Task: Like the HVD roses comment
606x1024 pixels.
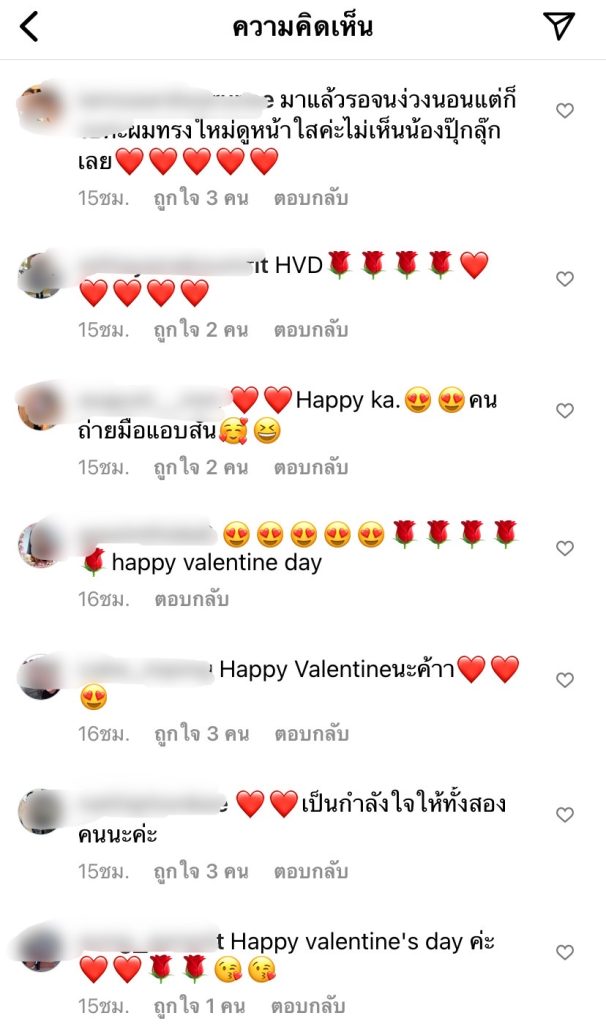Action: (565, 279)
